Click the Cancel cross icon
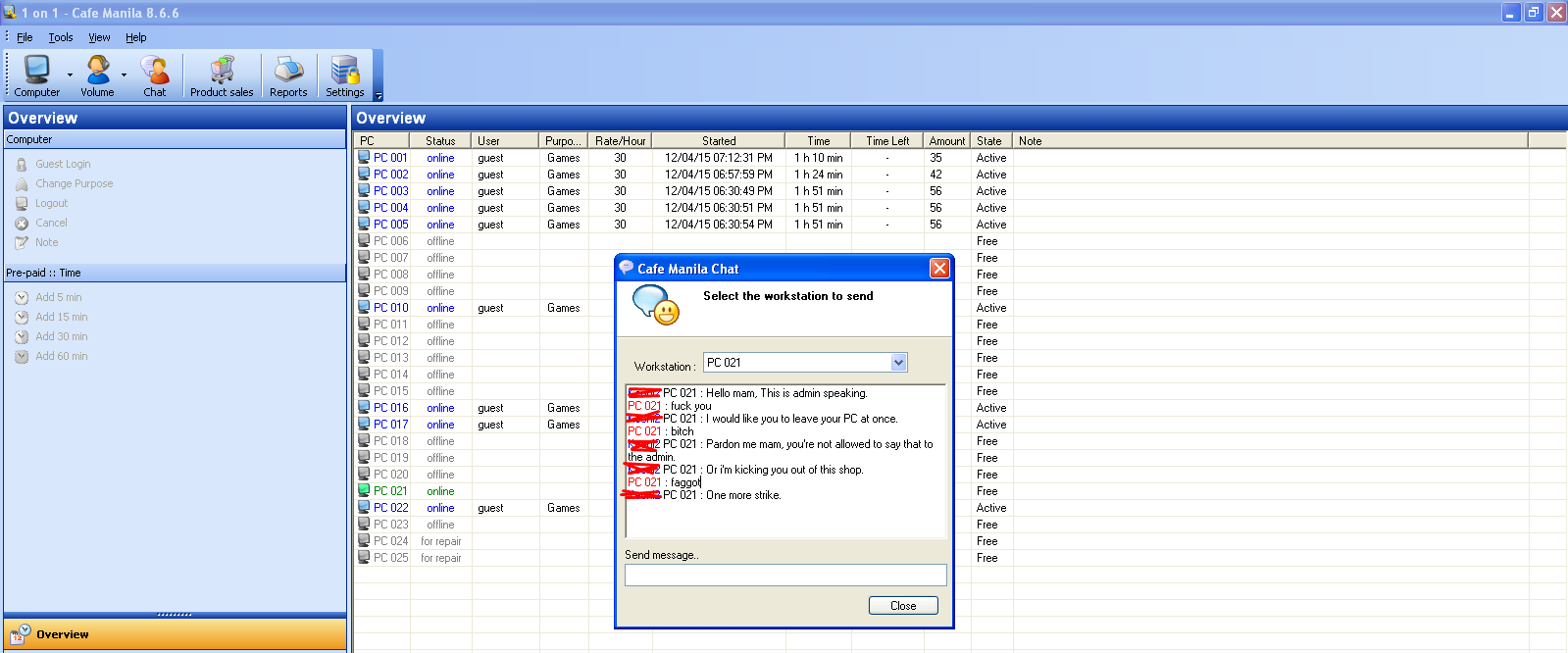 tap(22, 223)
